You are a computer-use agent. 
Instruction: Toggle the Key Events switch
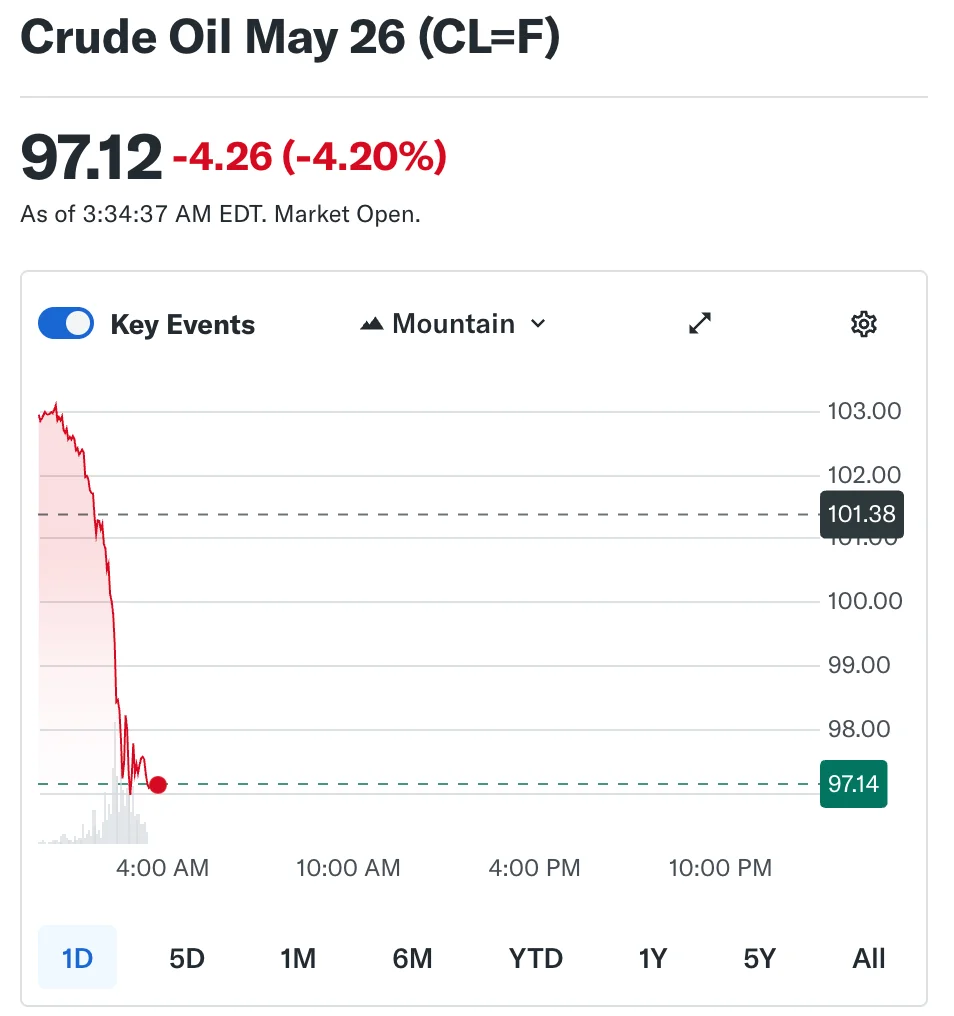[x=66, y=324]
